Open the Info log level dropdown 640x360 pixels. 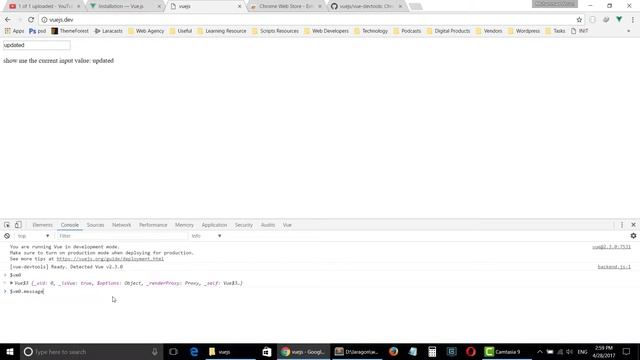pyautogui.click(x=207, y=236)
